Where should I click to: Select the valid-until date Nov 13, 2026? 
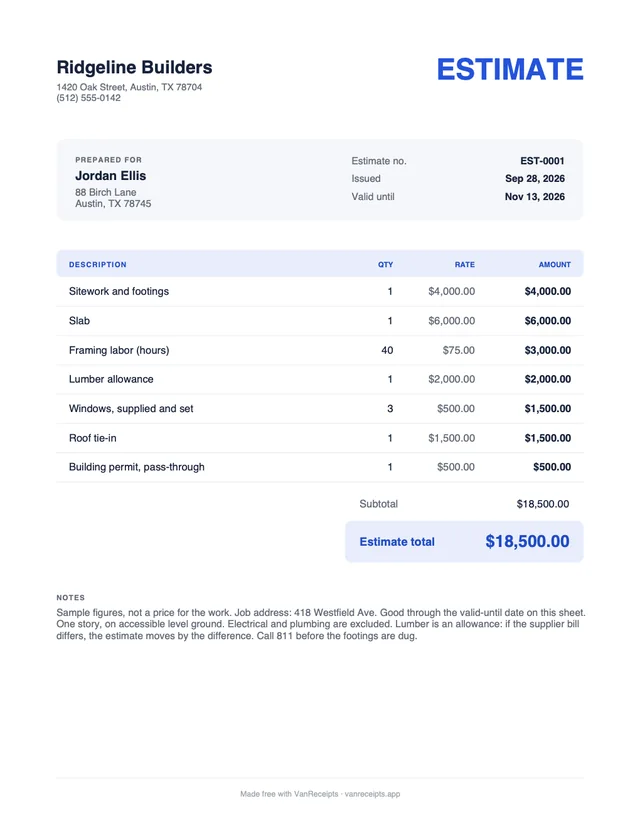(x=534, y=196)
